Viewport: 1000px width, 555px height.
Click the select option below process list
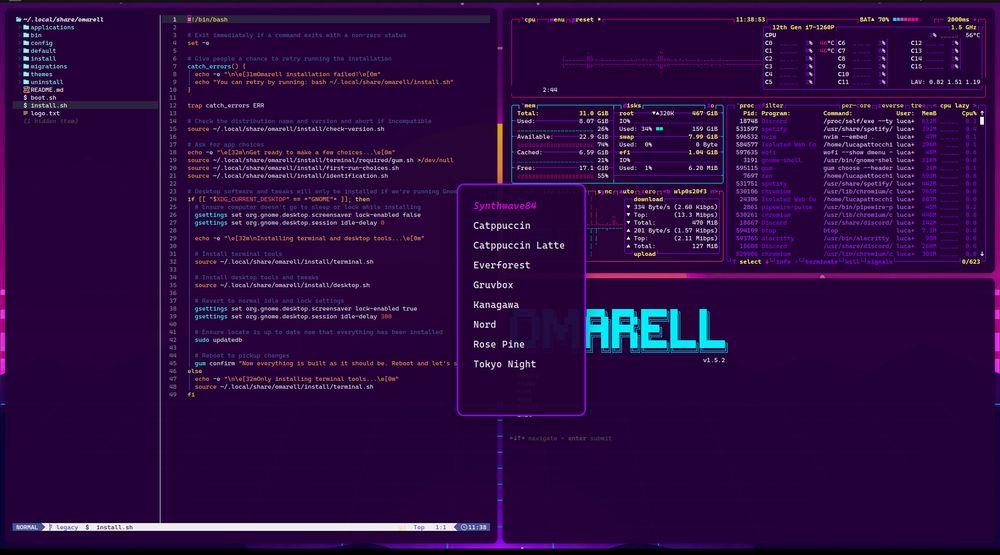(750, 262)
